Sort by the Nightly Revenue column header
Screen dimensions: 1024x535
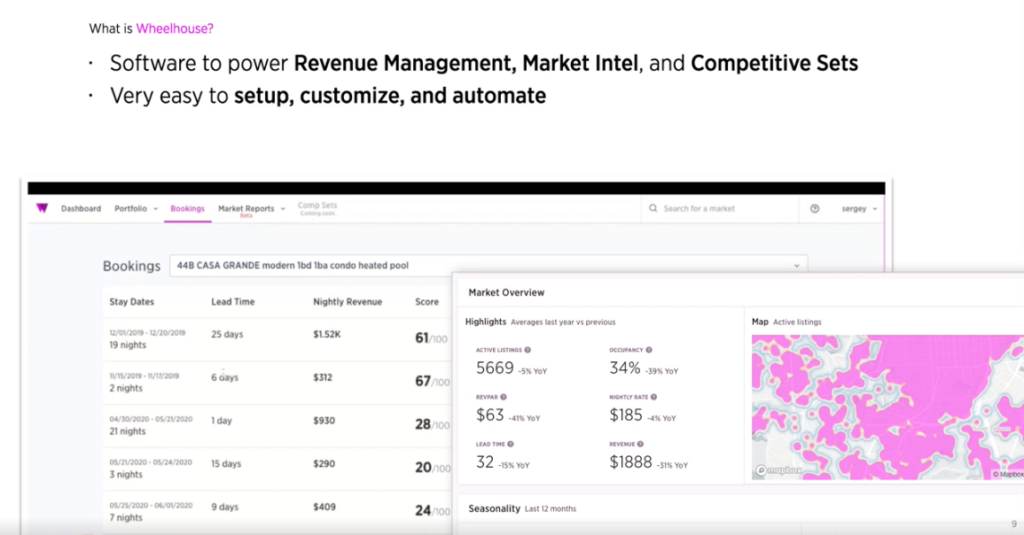[347, 302]
